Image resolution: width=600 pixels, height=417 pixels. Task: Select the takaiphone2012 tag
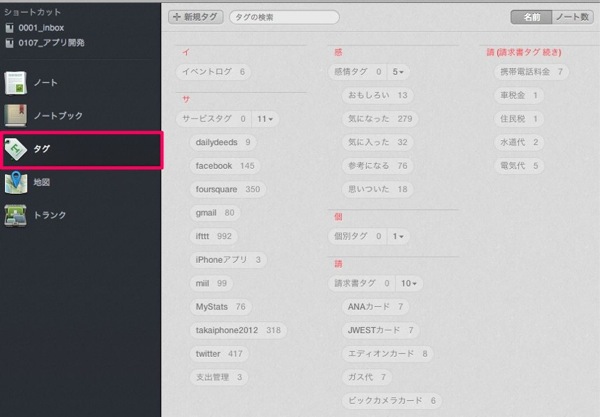[x=238, y=330]
